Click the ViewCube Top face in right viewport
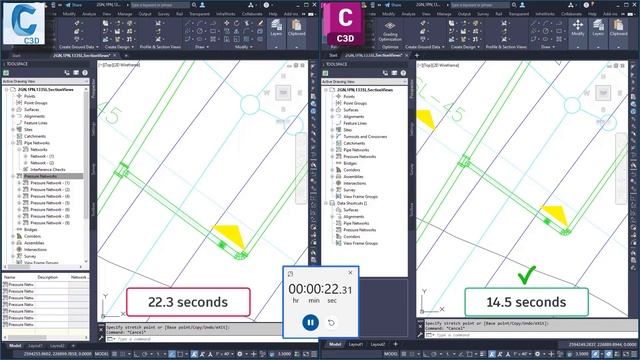Image resolution: width=640 pixels, height=360 pixels. 603,93
